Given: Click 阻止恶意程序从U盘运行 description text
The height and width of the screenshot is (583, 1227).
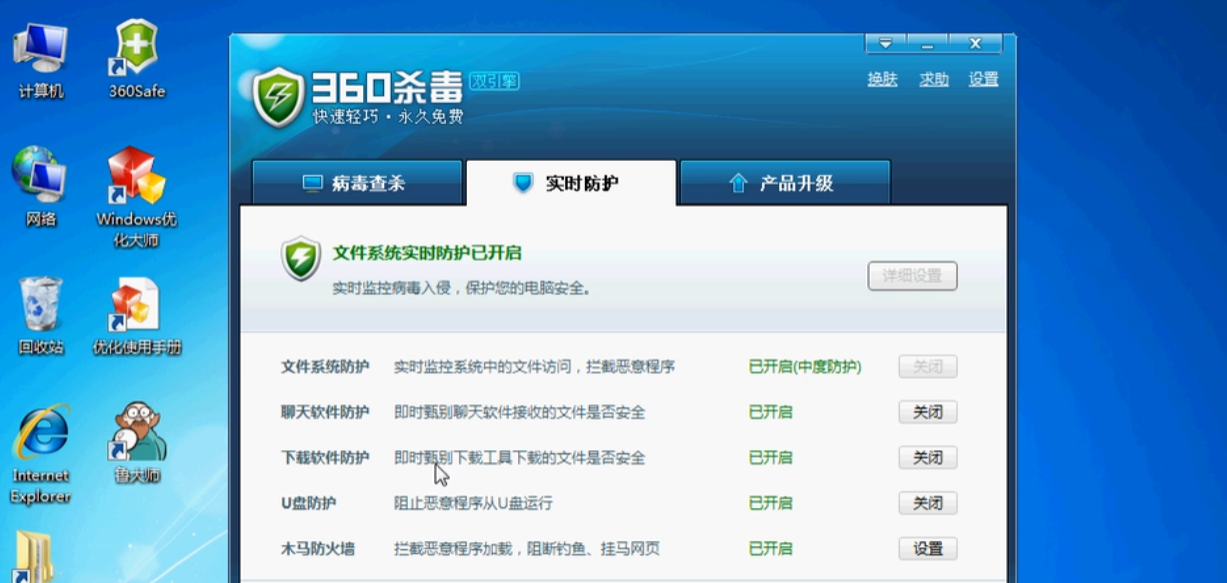Looking at the screenshot, I should [x=473, y=503].
